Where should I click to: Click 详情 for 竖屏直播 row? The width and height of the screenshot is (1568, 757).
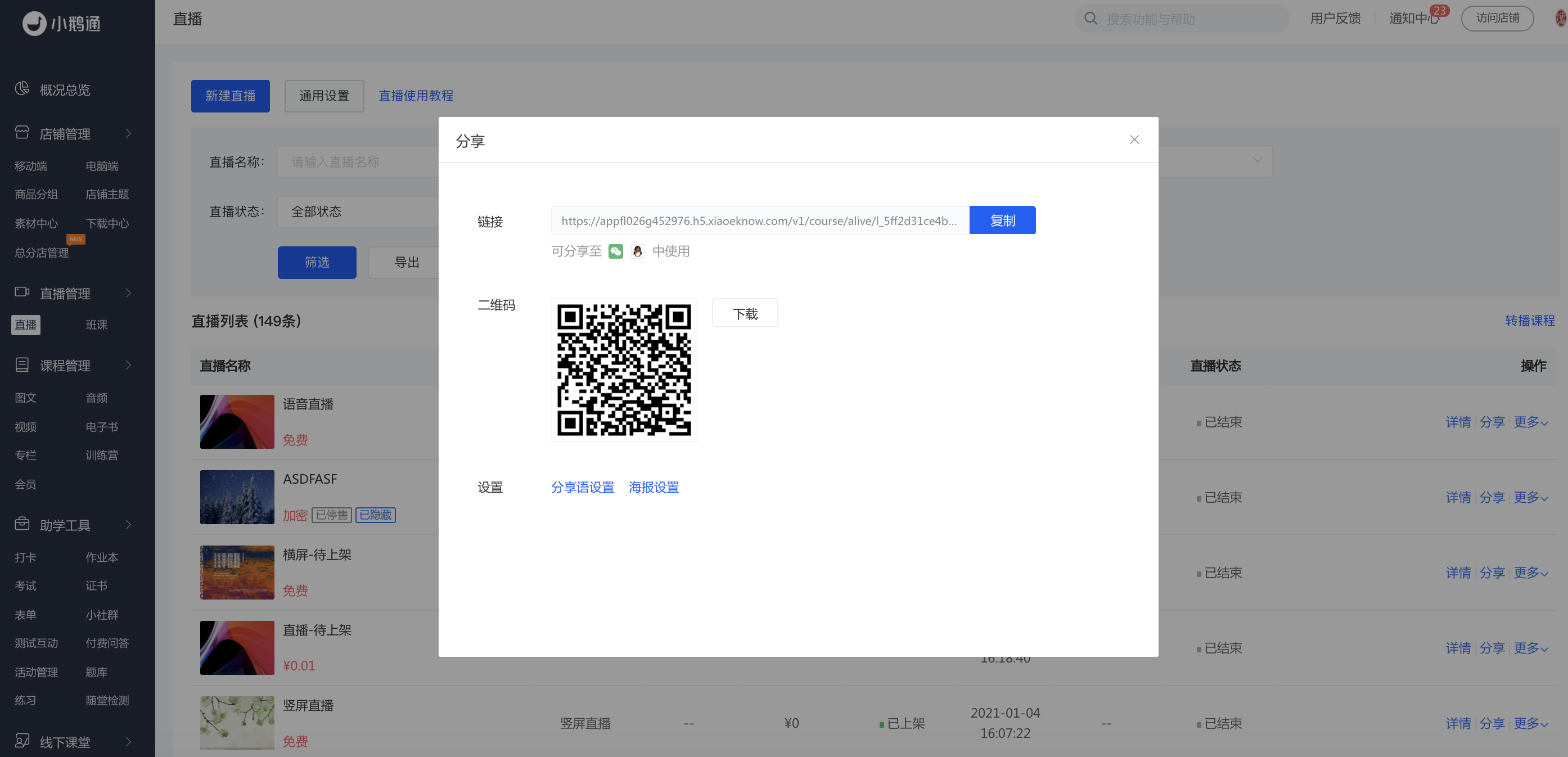click(x=1458, y=723)
